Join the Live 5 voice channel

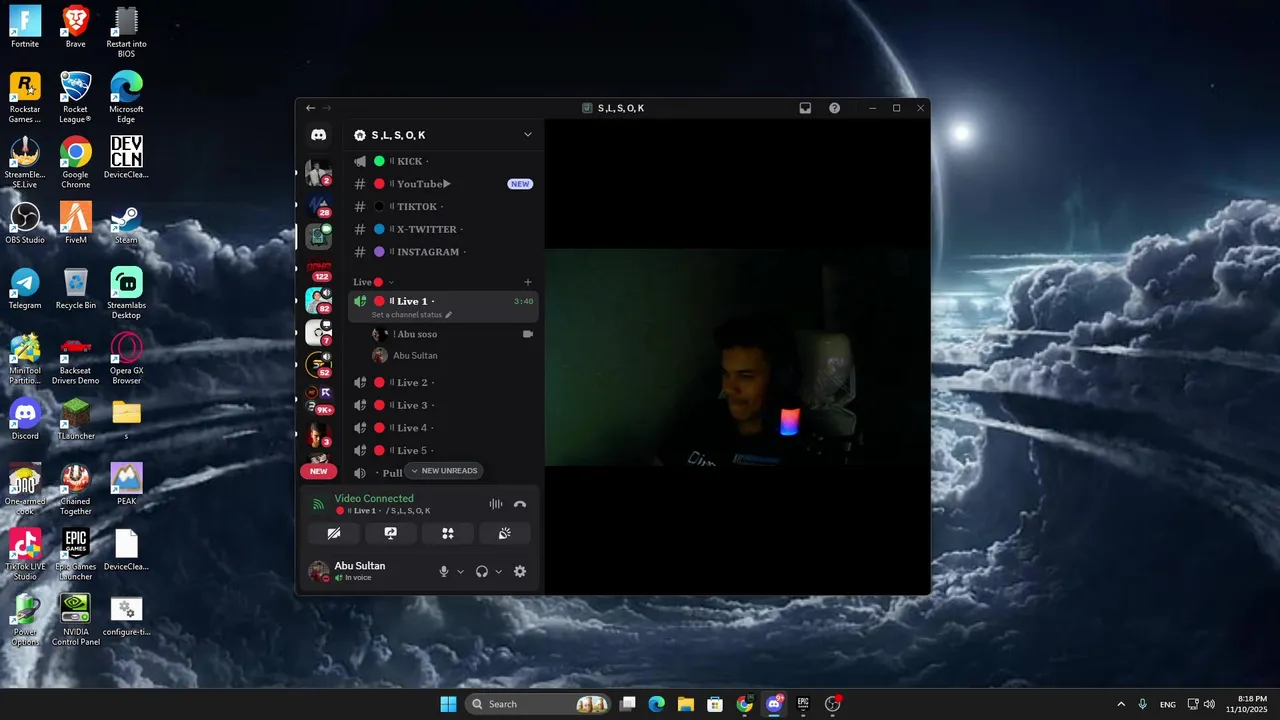(443, 451)
